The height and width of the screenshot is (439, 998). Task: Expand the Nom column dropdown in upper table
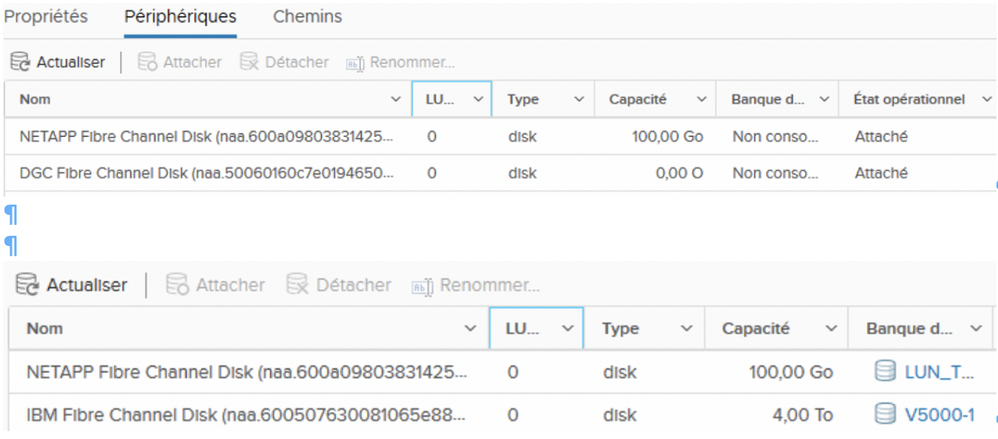[395, 100]
